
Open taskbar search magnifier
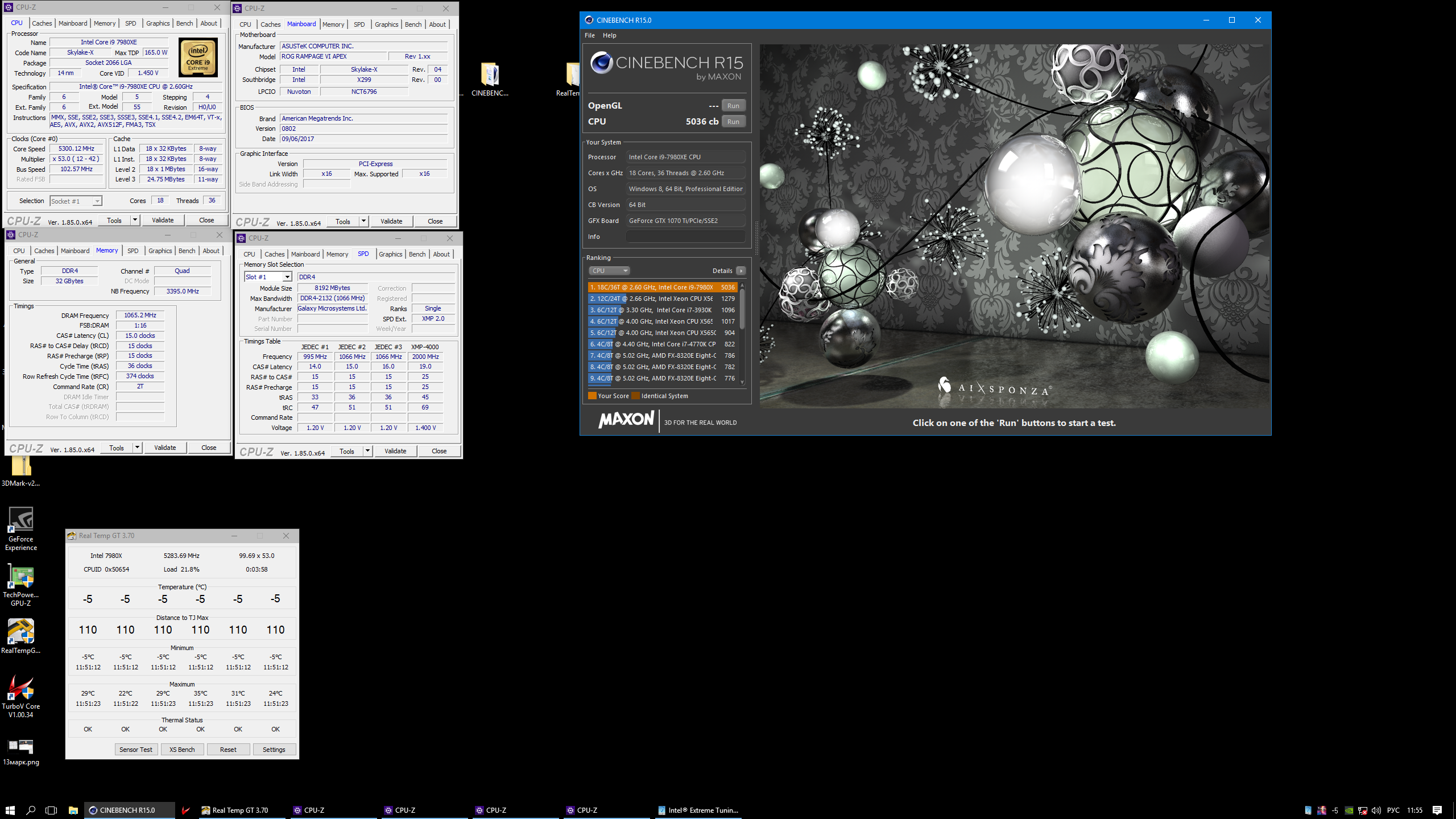pyautogui.click(x=31, y=810)
